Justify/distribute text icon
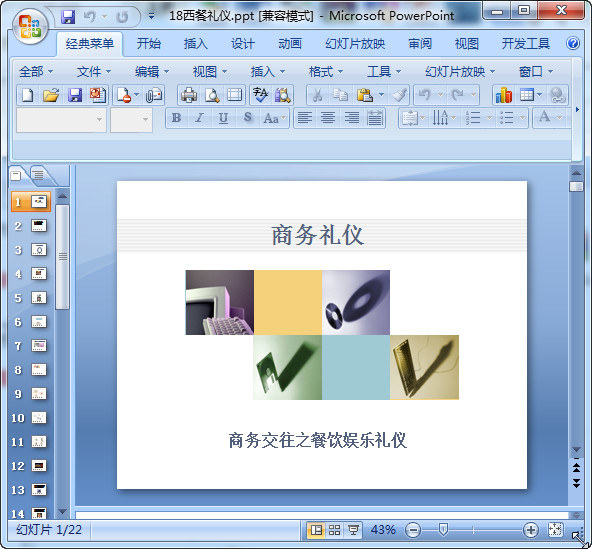This screenshot has height=549, width=592. pyautogui.click(x=375, y=118)
